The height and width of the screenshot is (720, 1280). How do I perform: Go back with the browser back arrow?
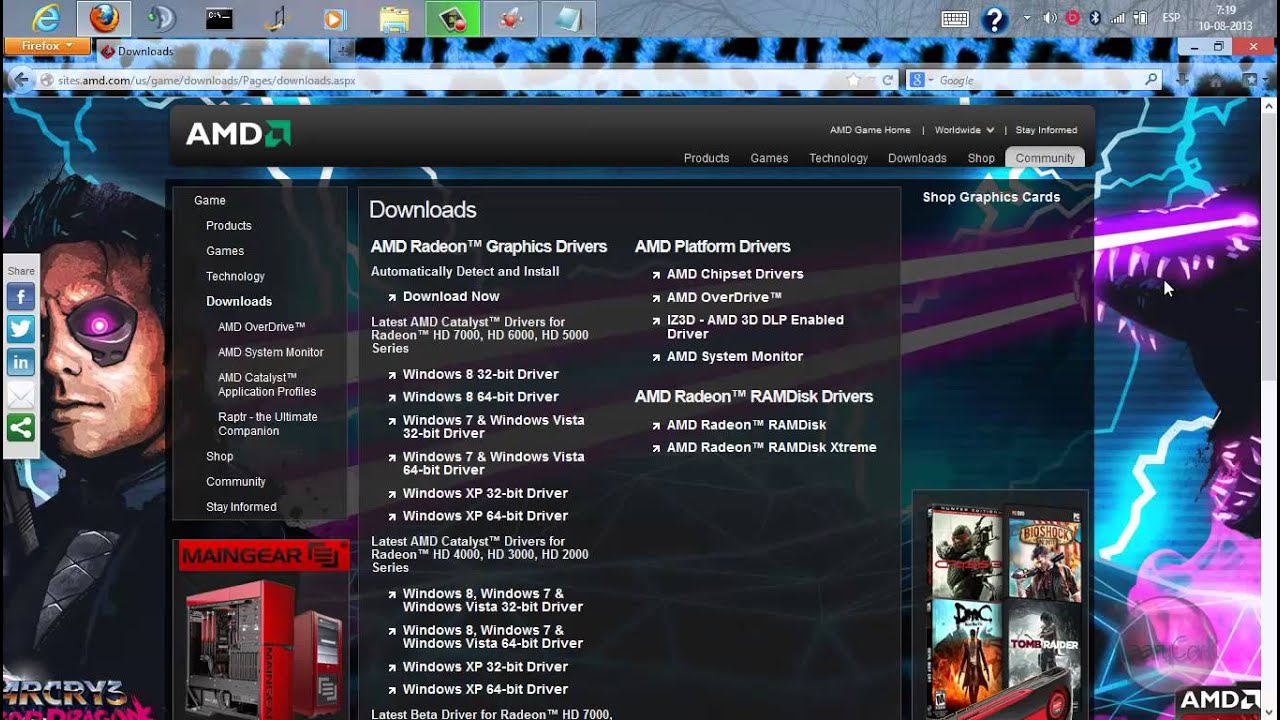pos(20,80)
